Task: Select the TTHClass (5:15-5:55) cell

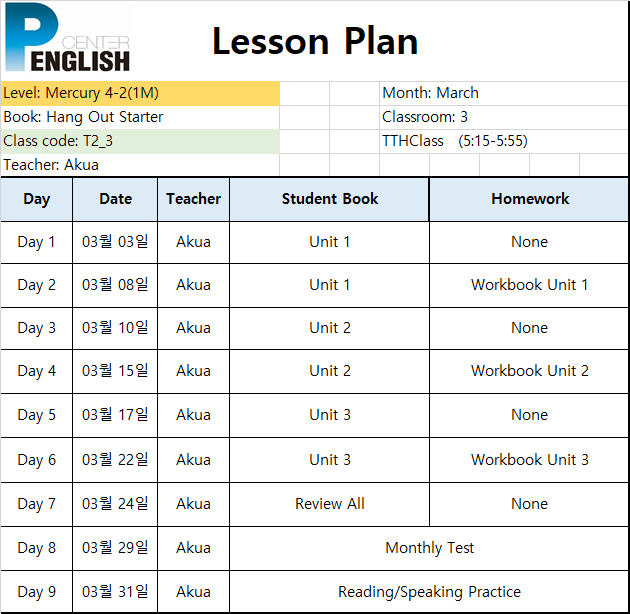Action: (x=504, y=141)
